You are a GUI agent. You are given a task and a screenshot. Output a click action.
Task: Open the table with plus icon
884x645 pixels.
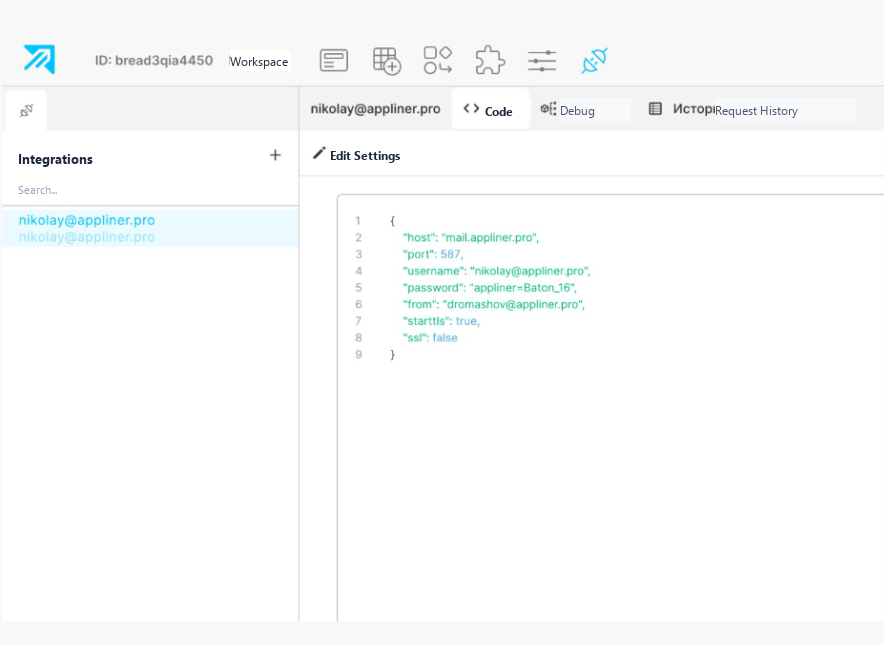(387, 60)
